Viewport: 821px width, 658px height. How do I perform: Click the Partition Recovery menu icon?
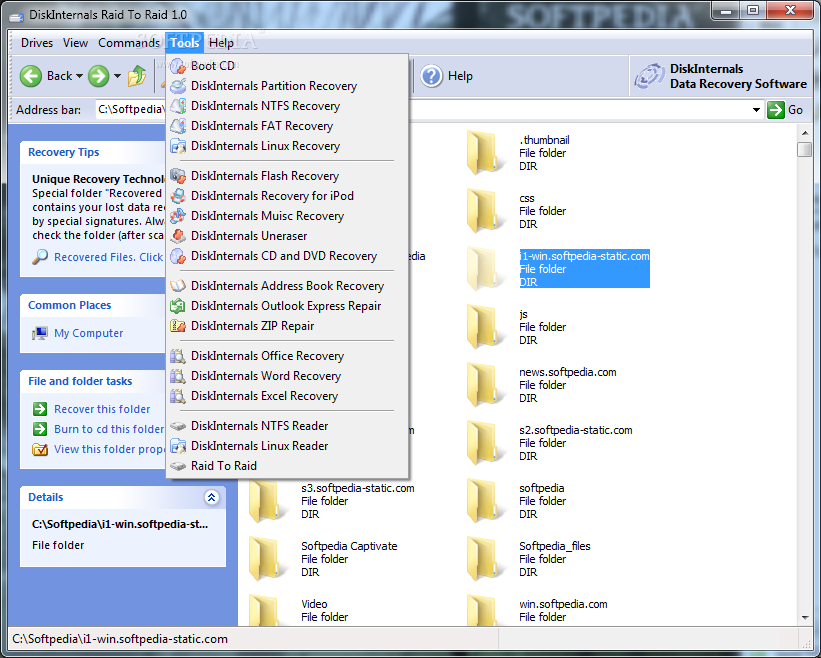pos(178,86)
